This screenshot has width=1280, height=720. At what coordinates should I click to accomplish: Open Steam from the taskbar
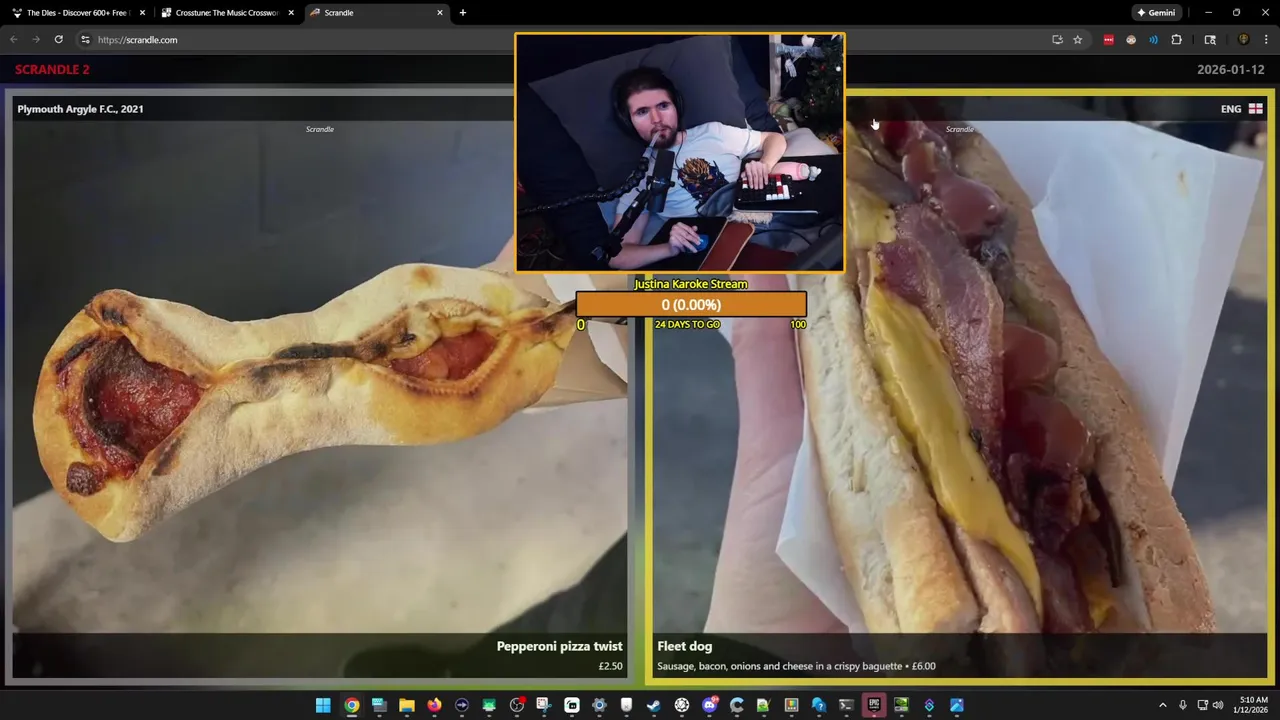654,705
